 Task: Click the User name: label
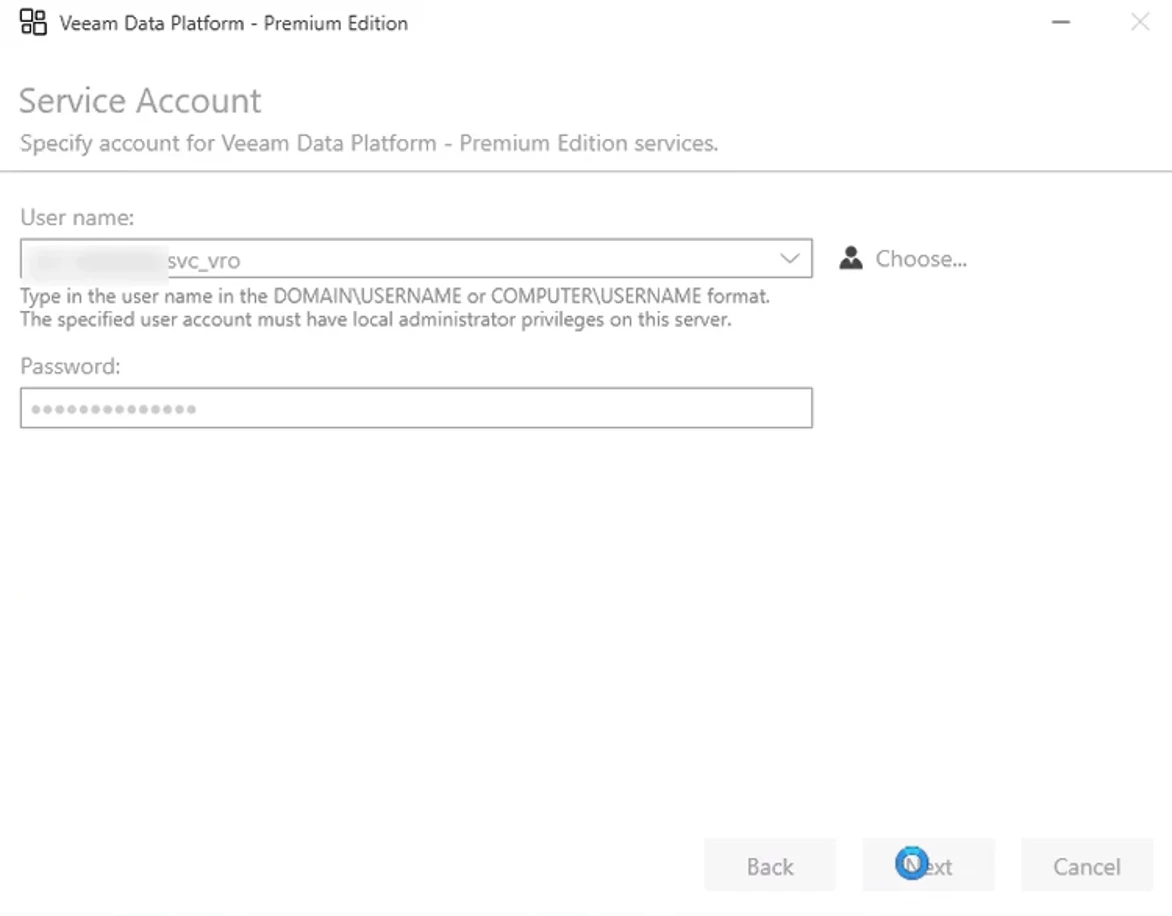pyautogui.click(x=77, y=217)
